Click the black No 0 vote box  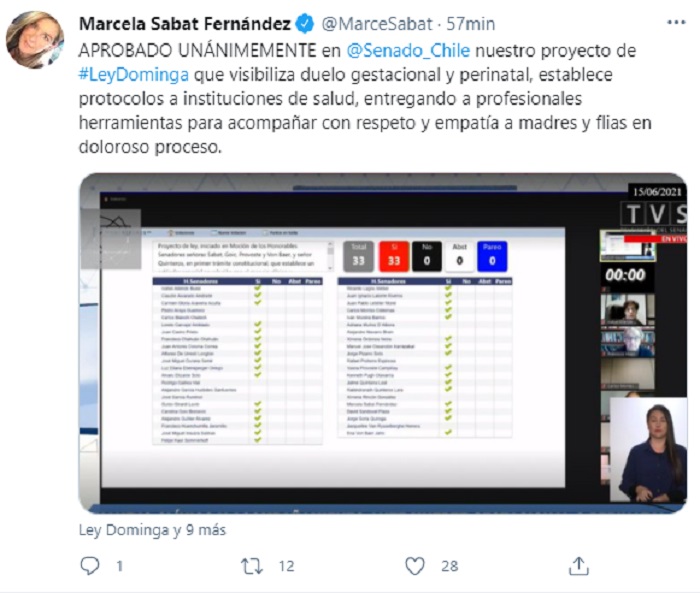[427, 256]
